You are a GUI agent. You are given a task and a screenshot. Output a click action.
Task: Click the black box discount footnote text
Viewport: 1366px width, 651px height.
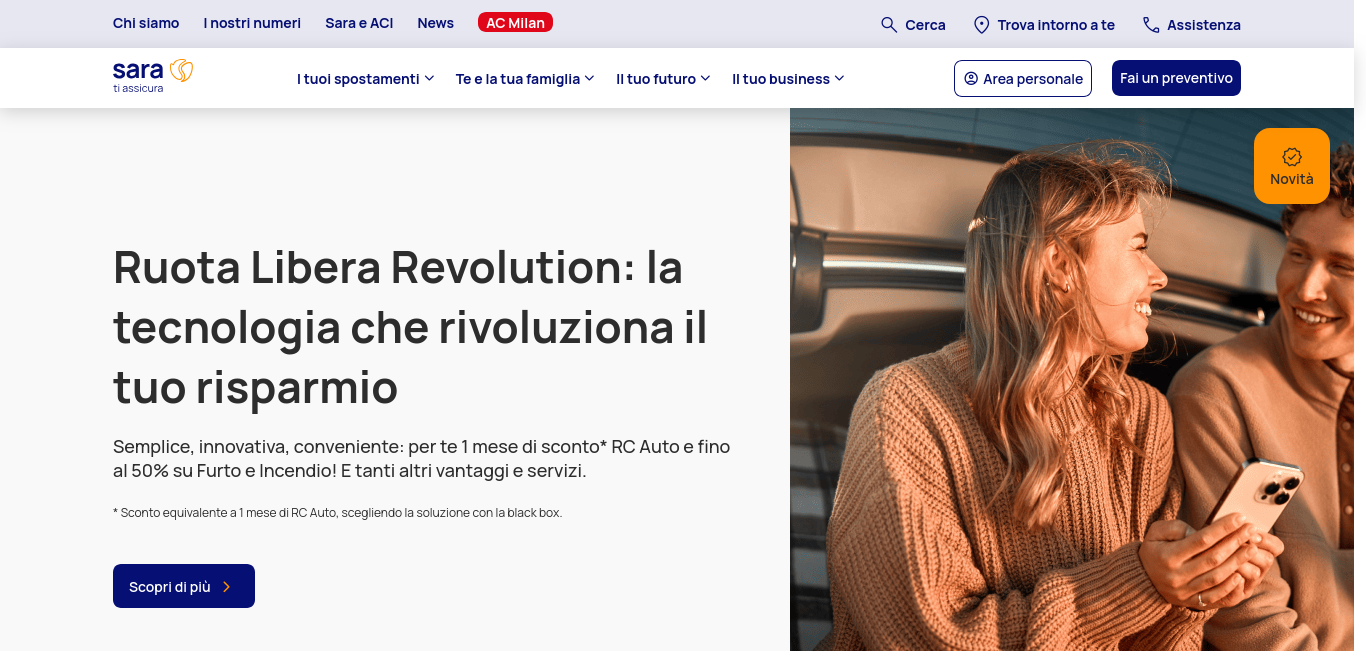click(x=338, y=513)
